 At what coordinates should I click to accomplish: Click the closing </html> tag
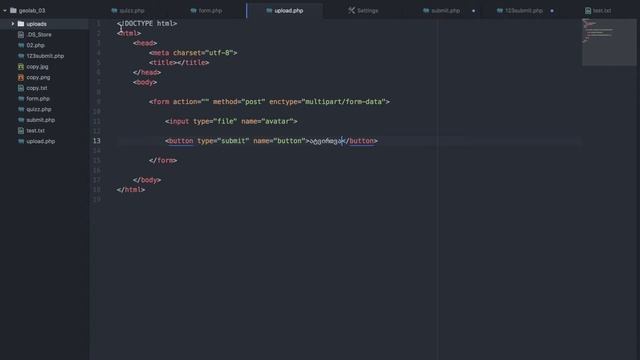click(131, 190)
